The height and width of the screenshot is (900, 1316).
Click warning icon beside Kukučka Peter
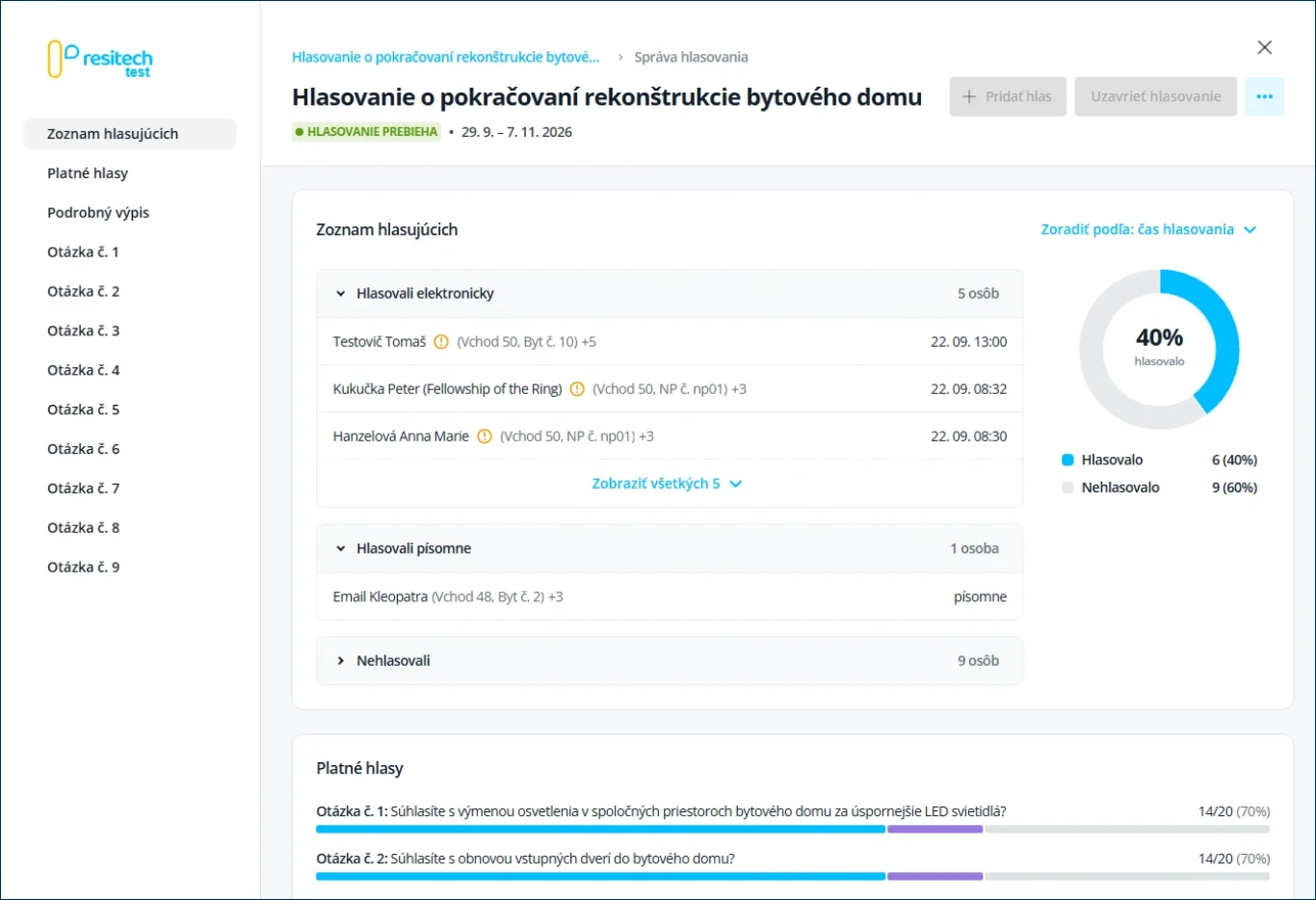(577, 389)
